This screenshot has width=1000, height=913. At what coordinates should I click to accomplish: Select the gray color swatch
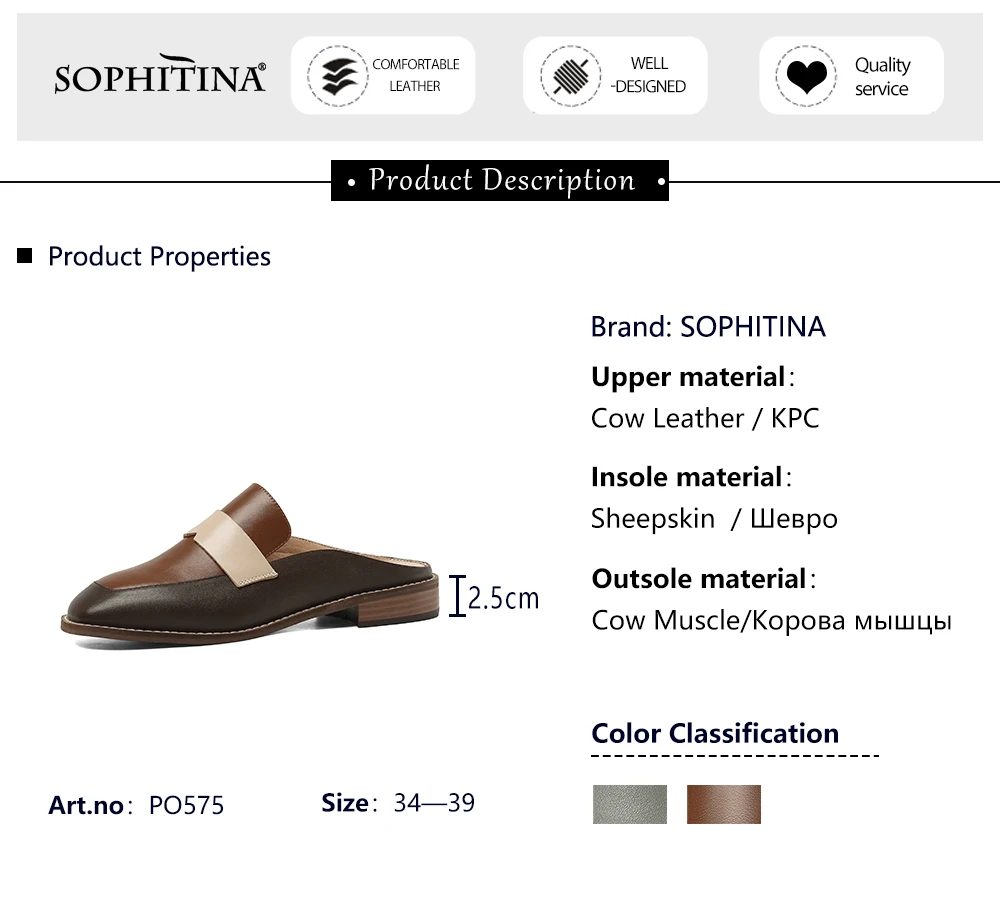630,804
